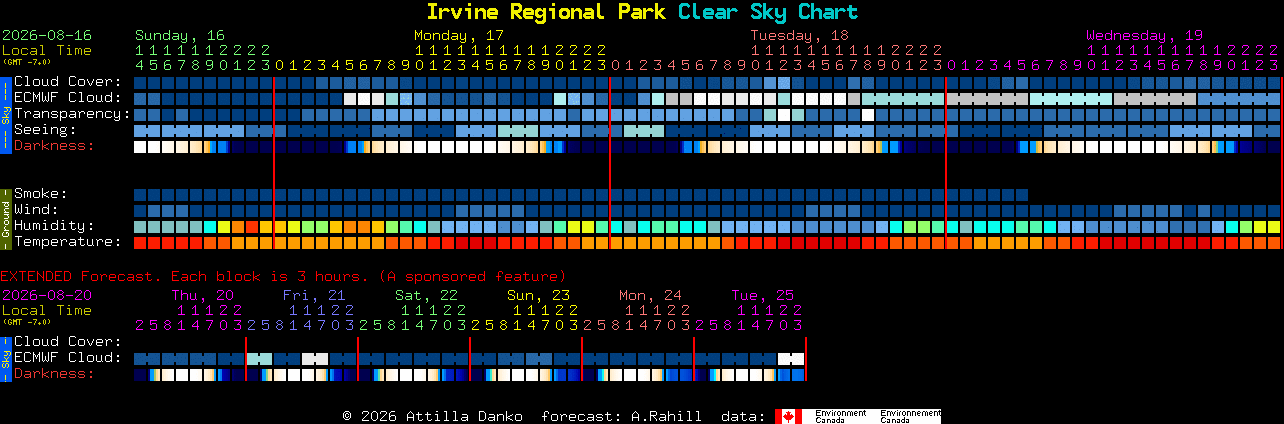
Task: Click the Local Time label under 2026-08-20
Action: coord(47,310)
